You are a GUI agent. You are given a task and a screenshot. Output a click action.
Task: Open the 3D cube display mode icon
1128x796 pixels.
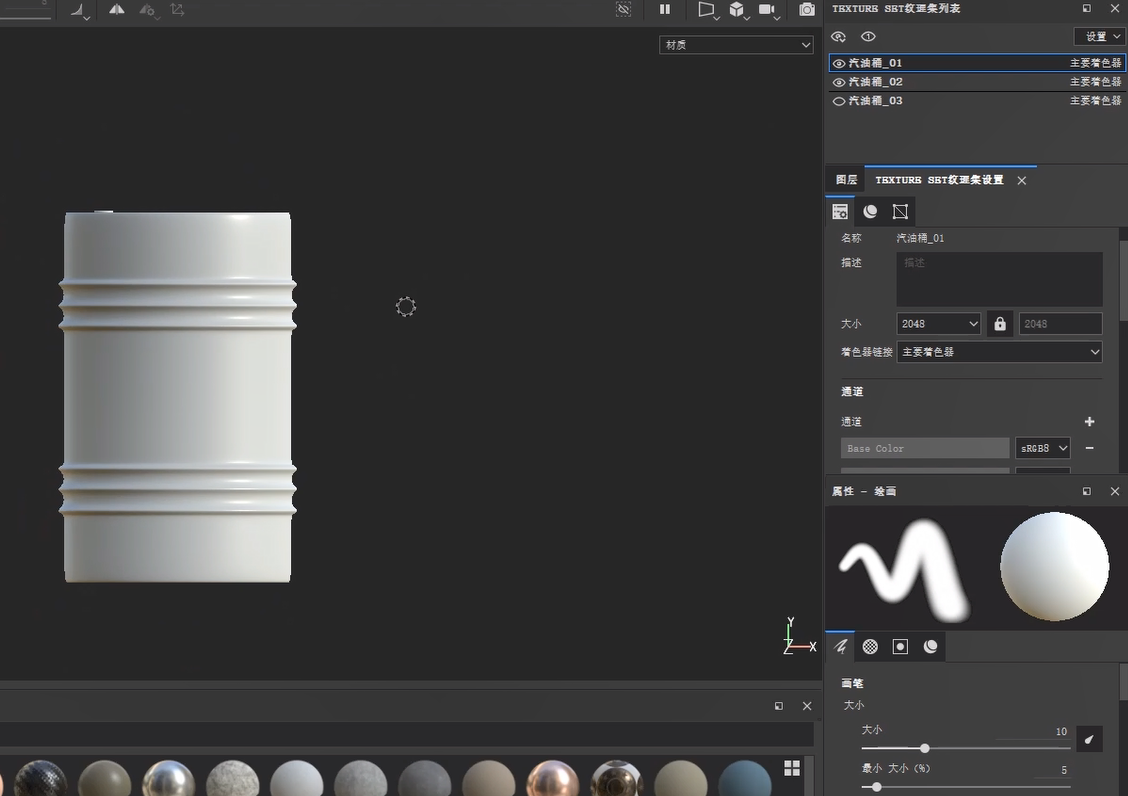(x=737, y=10)
